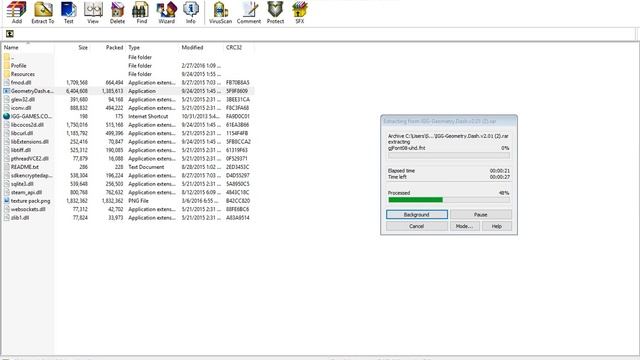
Task: Select the README.txt file
Action: coord(129,167)
